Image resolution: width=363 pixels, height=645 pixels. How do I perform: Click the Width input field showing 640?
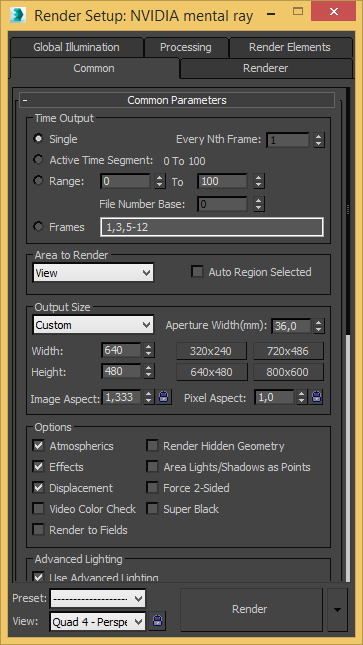point(121,350)
